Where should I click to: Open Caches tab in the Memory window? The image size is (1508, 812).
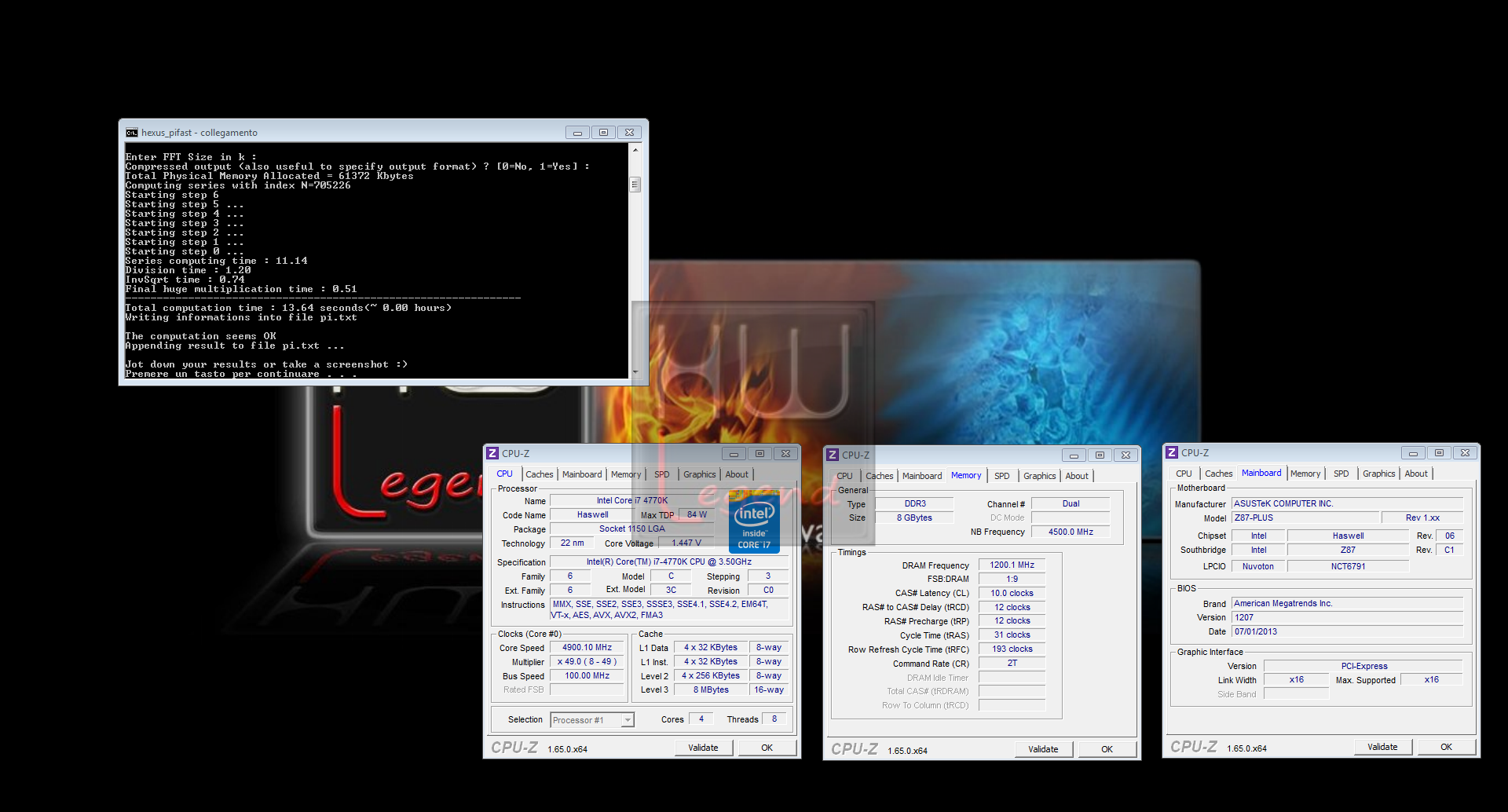tap(880, 476)
